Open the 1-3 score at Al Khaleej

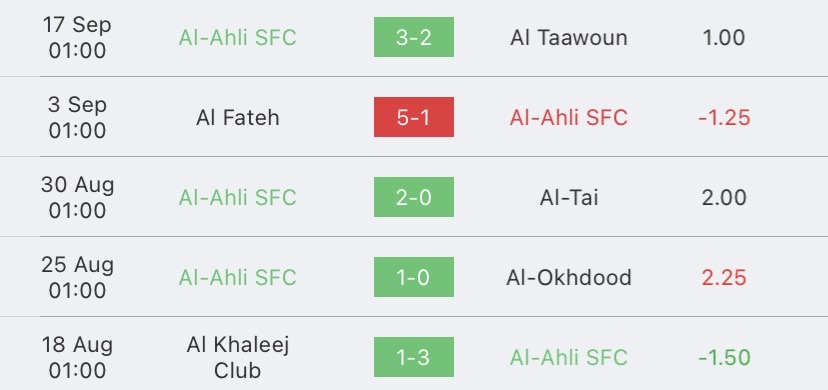413,357
